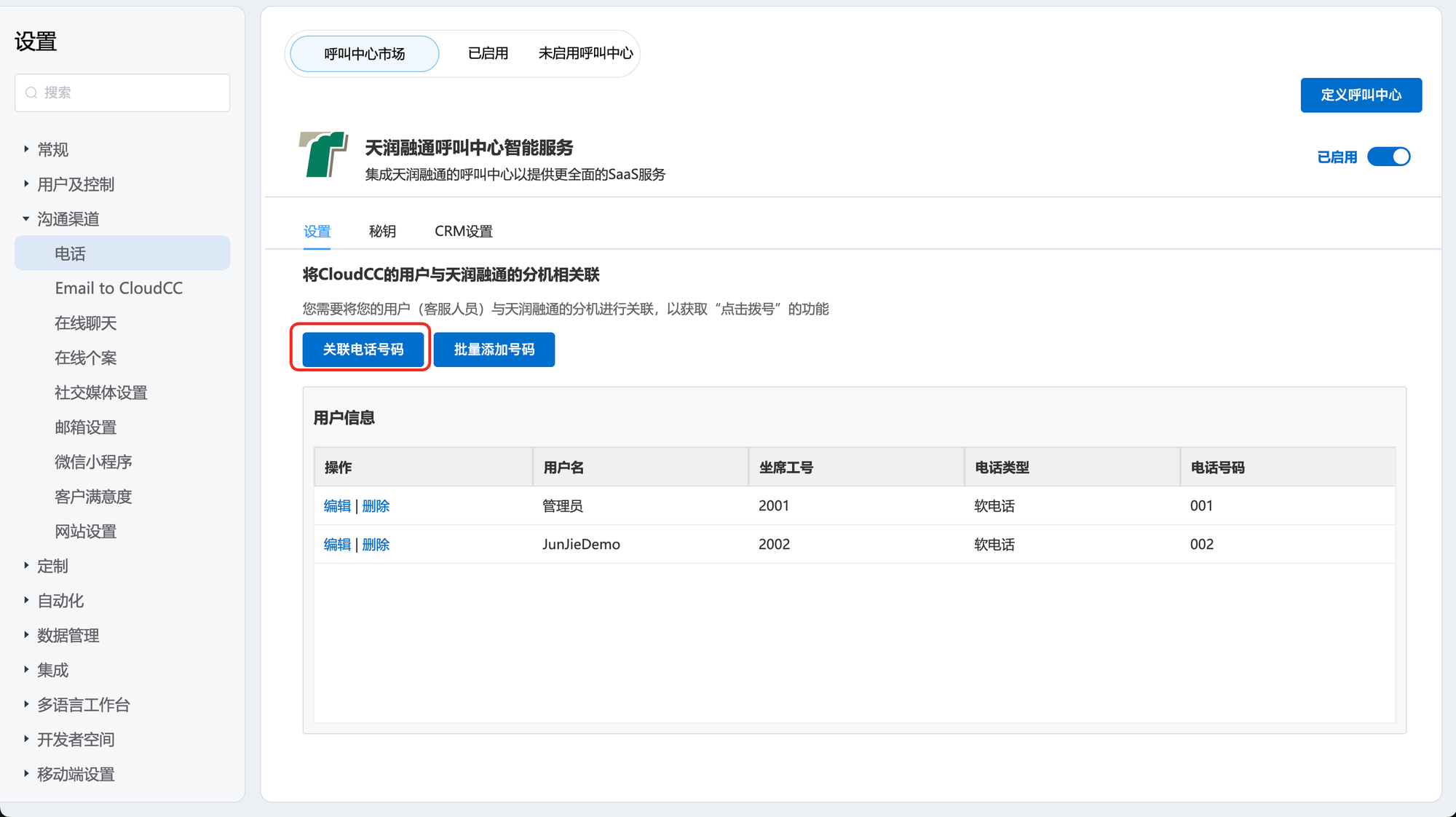Toggle the 已启用 call center switch
The image size is (1456, 817).
tap(1388, 157)
